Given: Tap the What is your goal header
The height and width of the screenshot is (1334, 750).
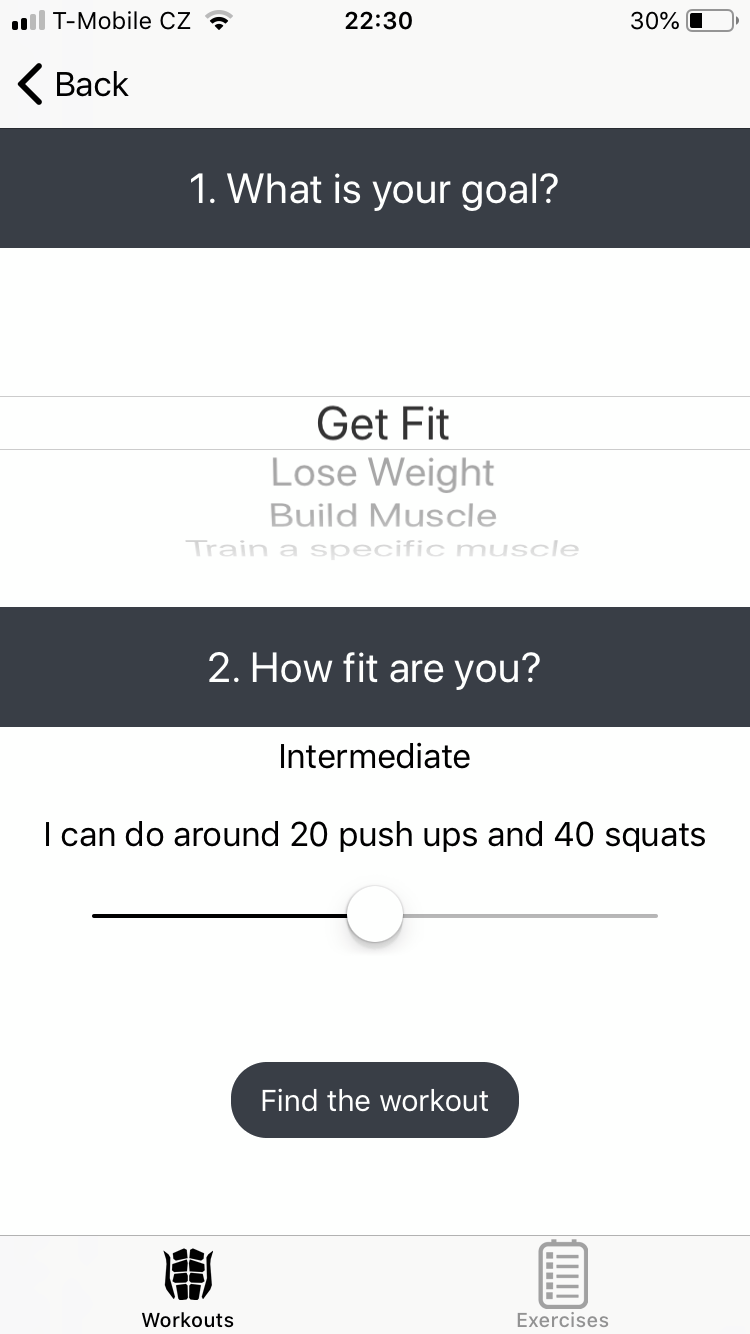Looking at the screenshot, I should [x=374, y=188].
